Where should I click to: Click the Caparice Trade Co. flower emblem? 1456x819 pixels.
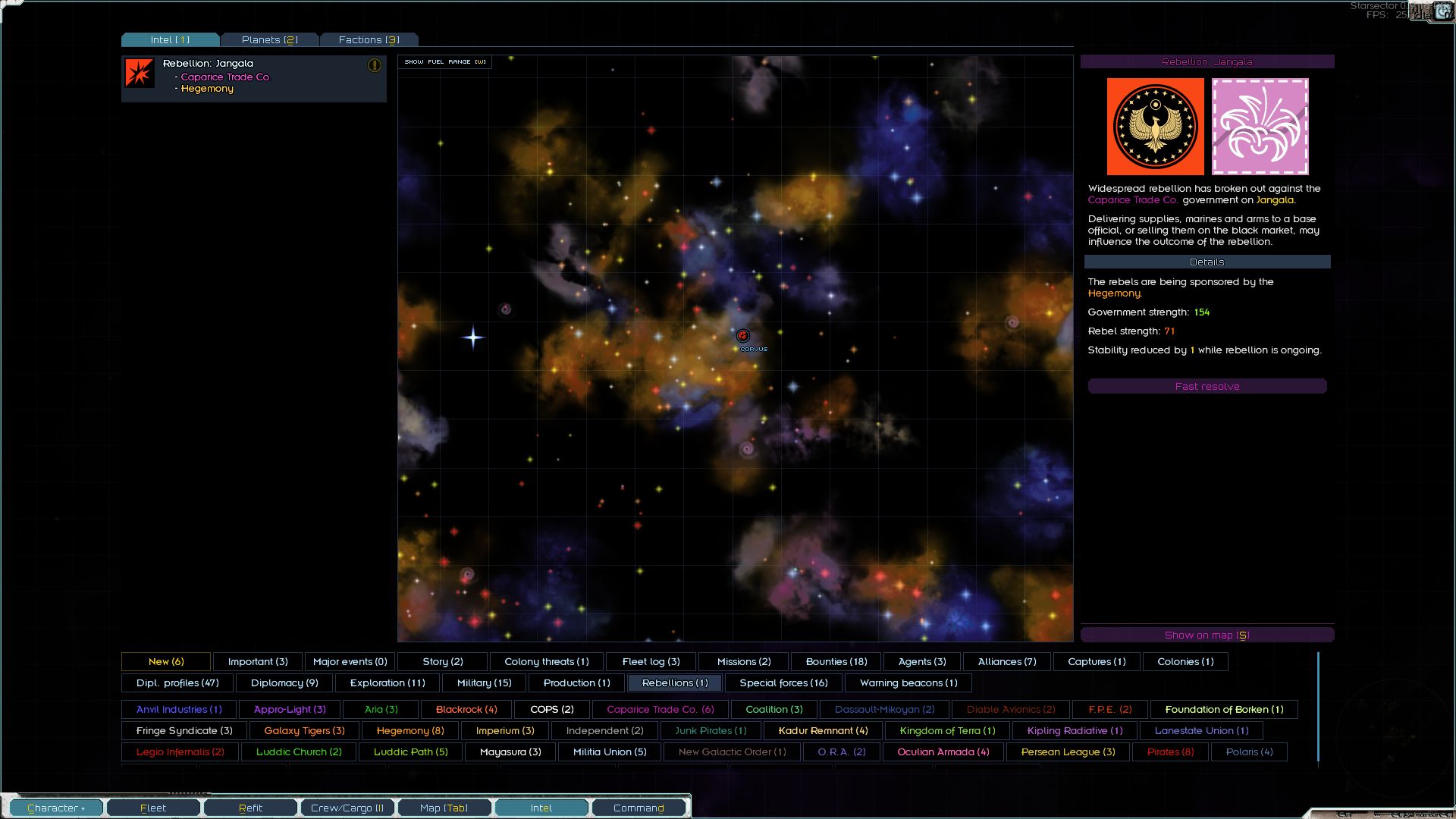1260,127
